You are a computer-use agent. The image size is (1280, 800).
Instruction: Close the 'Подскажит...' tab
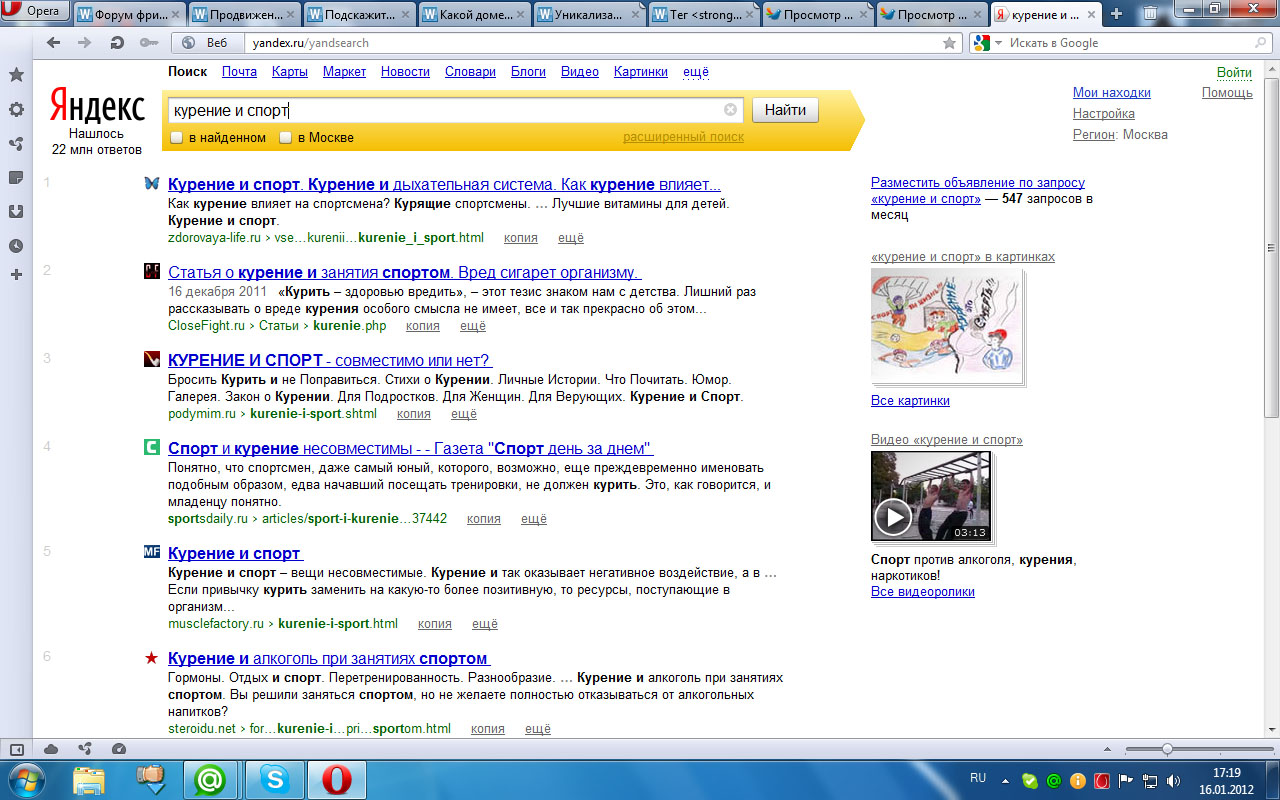405,14
